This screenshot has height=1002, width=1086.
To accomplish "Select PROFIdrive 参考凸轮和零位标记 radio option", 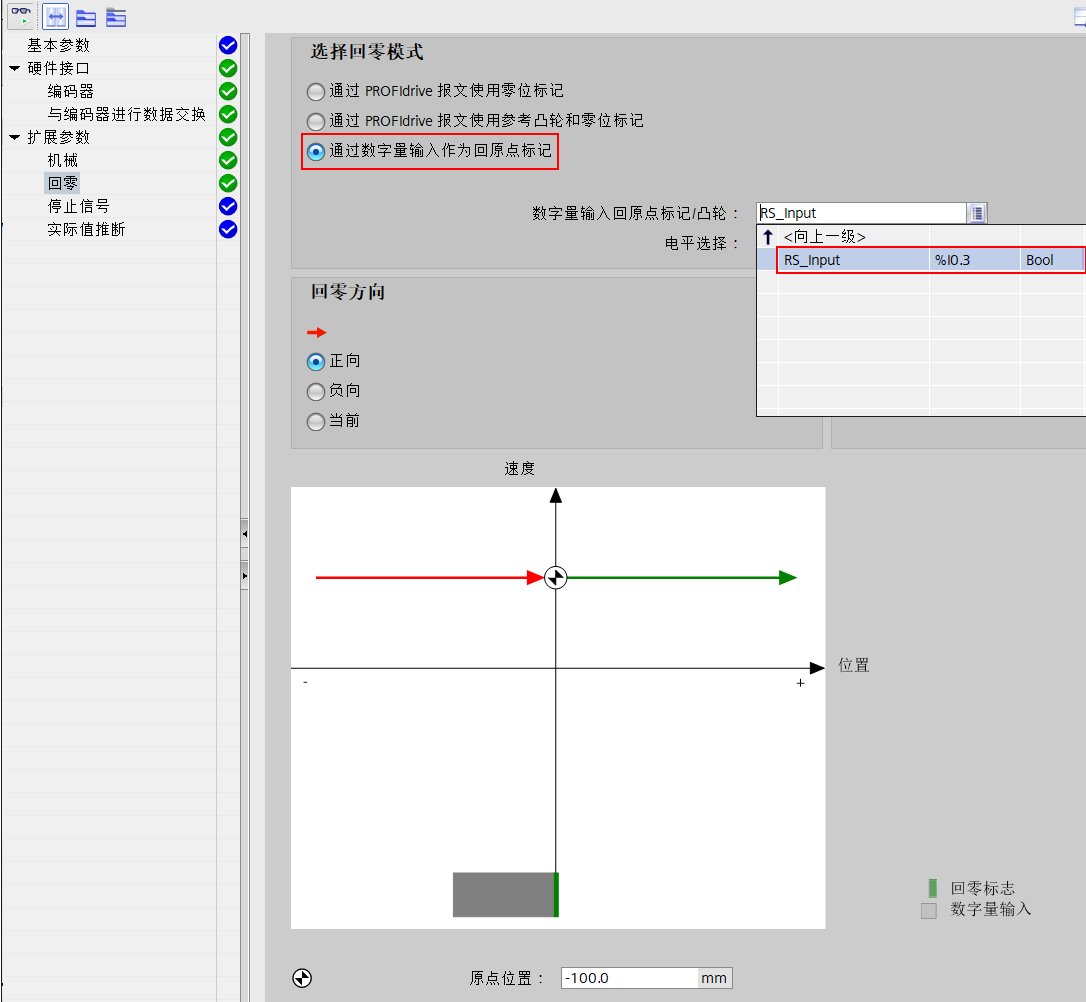I will (316, 121).
